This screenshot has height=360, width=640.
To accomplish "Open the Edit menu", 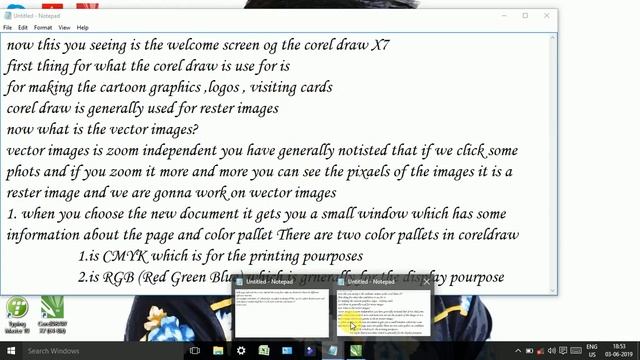I will (x=23, y=28).
